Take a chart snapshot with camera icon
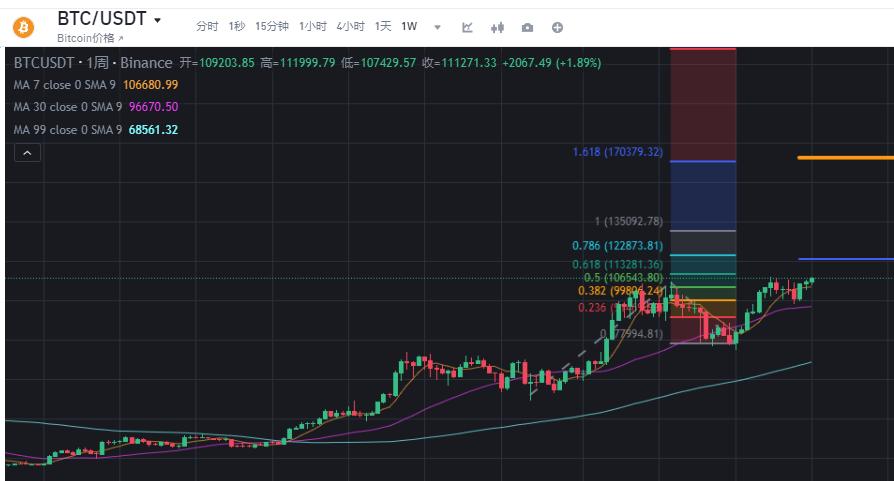The width and height of the screenshot is (894, 481). [527, 27]
